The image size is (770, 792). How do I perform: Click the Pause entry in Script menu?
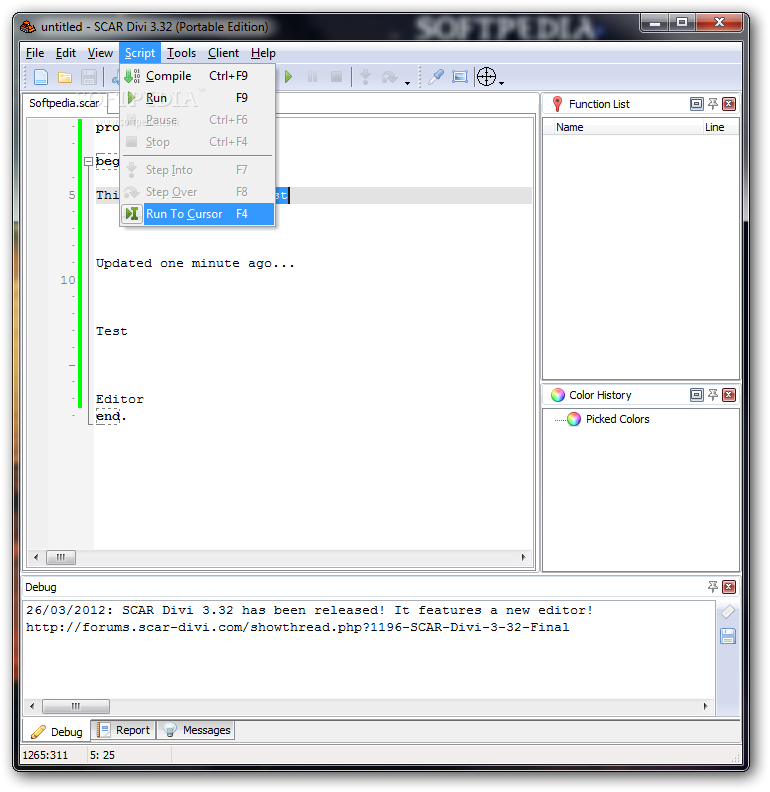click(198, 120)
